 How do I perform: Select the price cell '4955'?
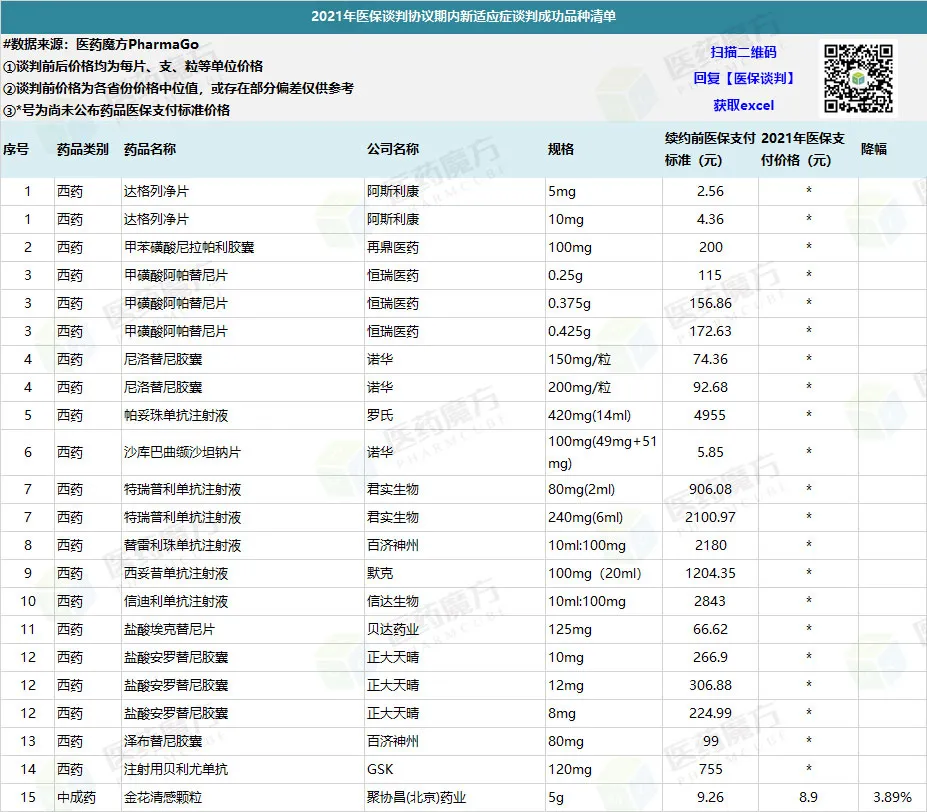coord(710,415)
